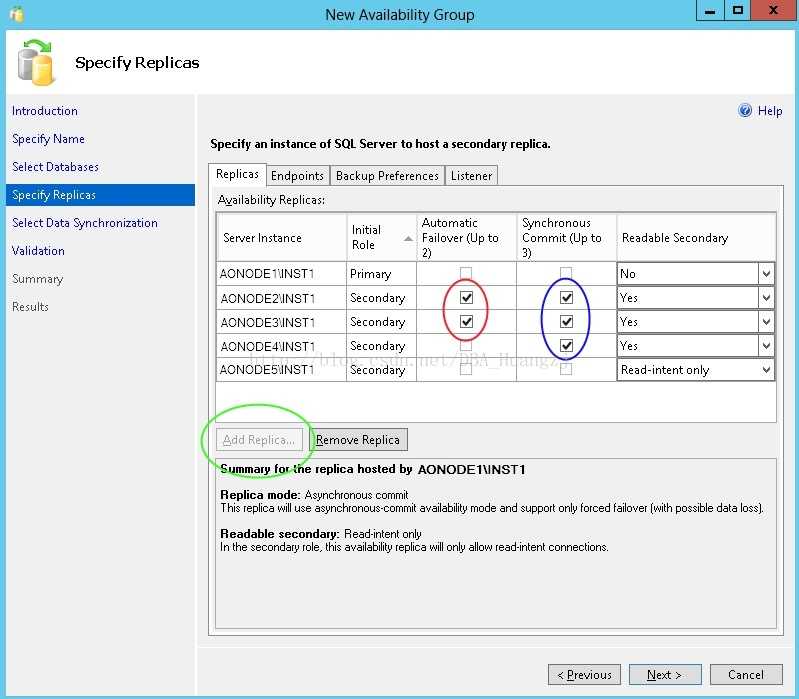Uncheck Automatic Failover for AONODE2\INST1
799x699 pixels.
(466, 297)
